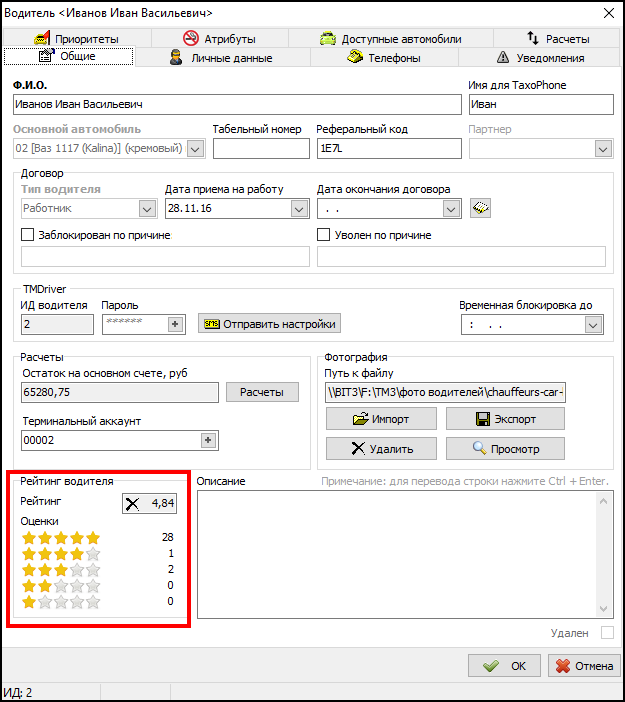Expand Временная блокировка до dropdown

click(593, 325)
